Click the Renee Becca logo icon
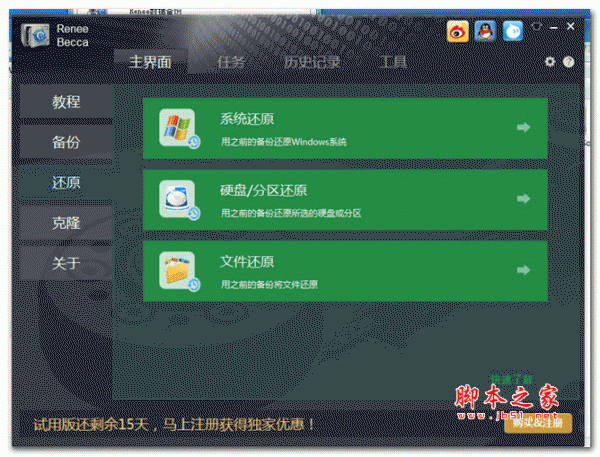 coord(35,35)
